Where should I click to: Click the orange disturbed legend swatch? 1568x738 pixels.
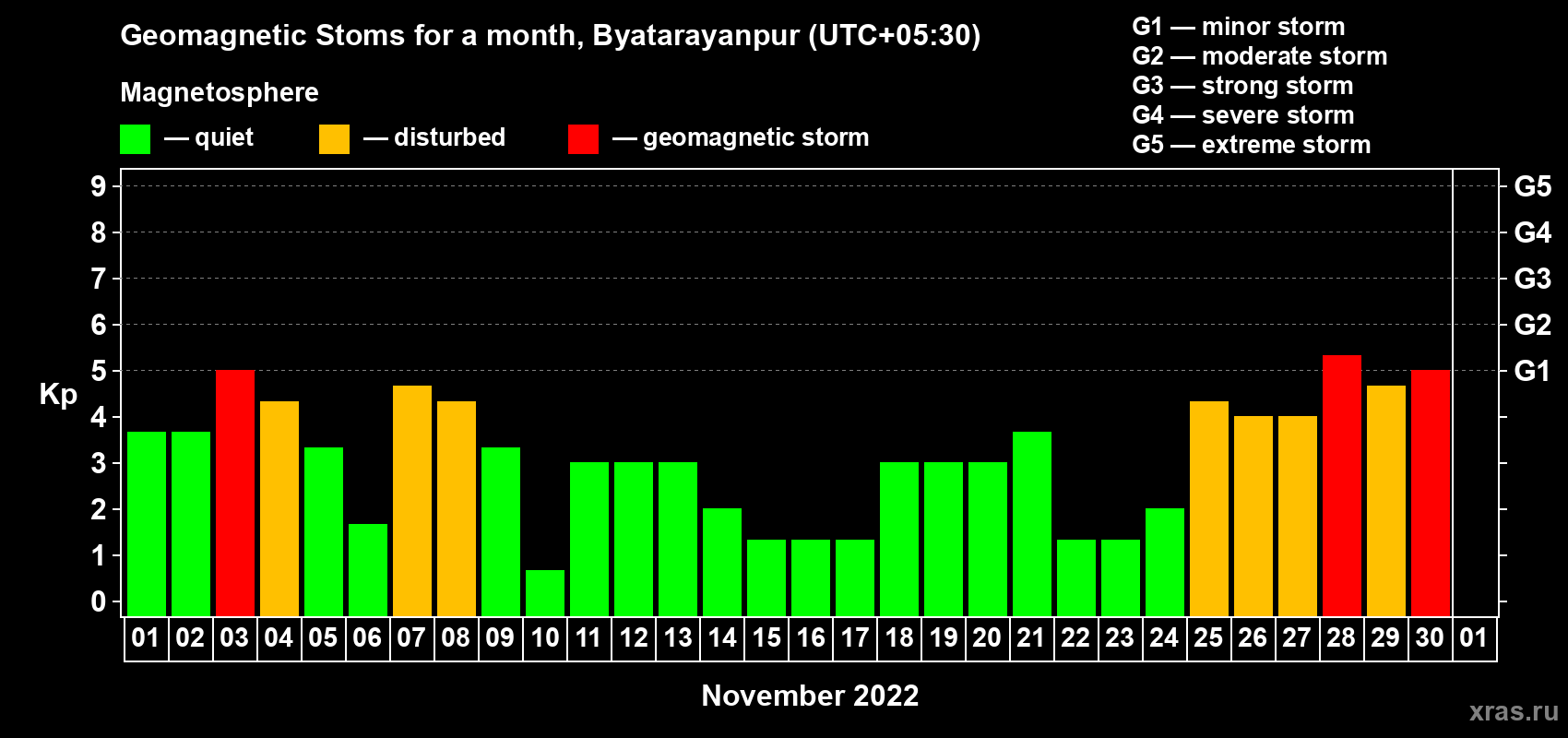[334, 139]
